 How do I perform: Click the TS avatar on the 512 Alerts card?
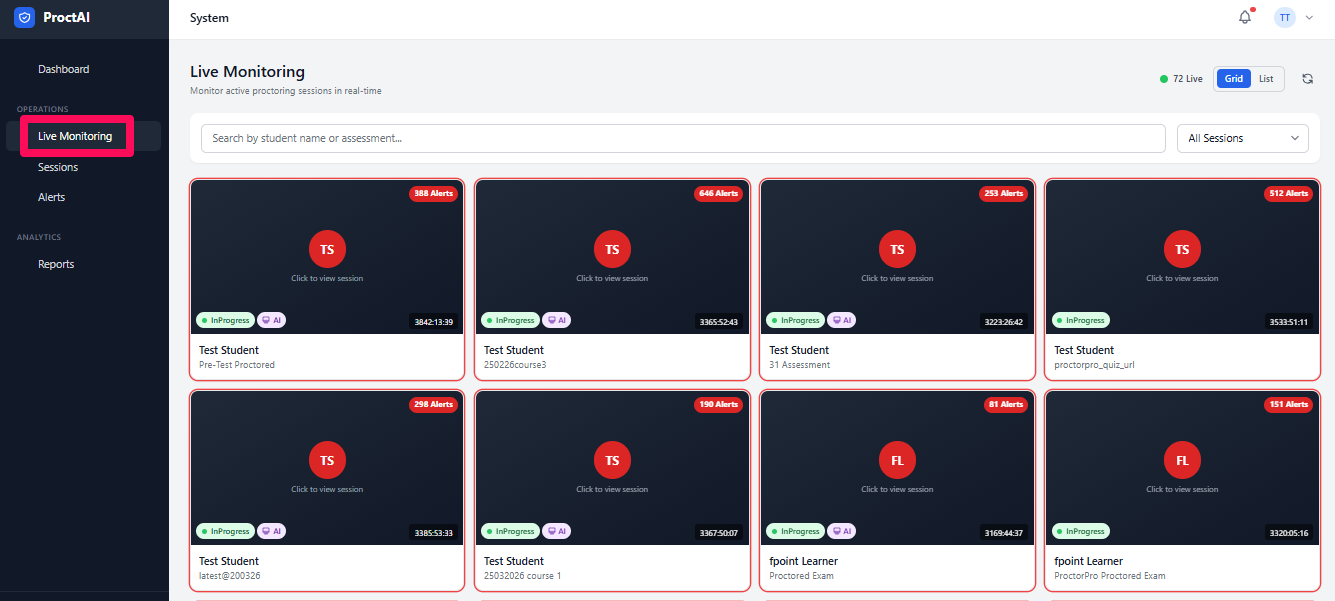click(1182, 249)
